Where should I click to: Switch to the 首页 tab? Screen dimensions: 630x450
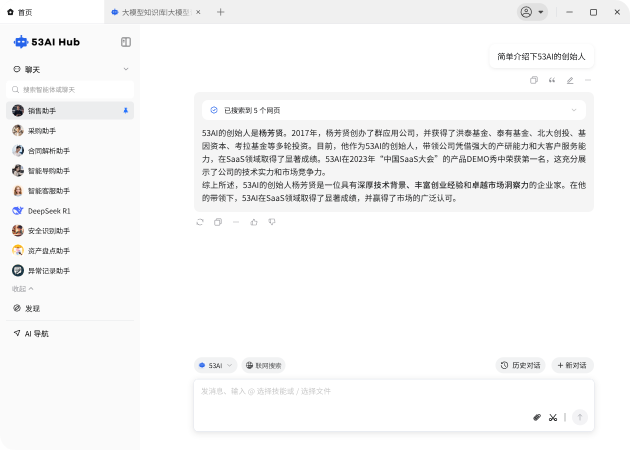[52, 12]
